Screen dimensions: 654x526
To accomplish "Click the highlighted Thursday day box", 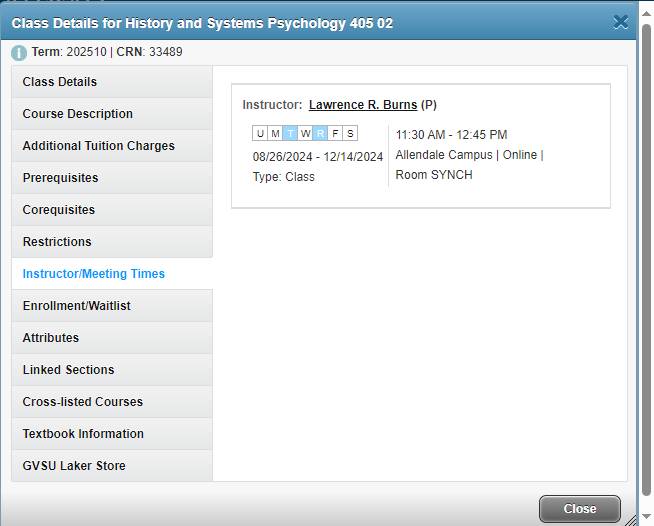I will point(320,134).
